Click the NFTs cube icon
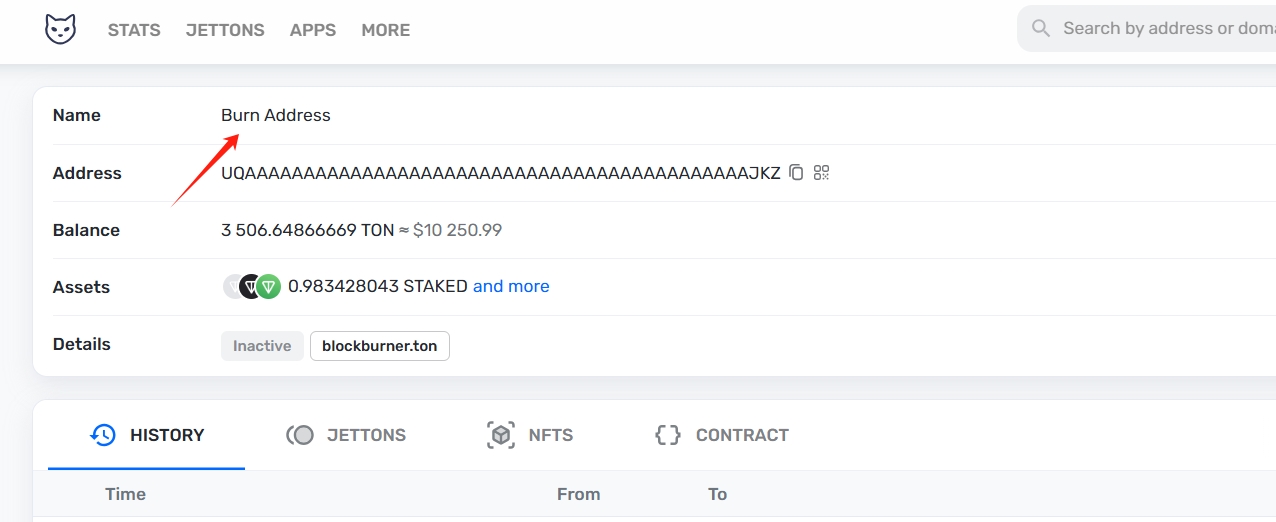Screen dimensions: 1276x522 [x=500, y=435]
